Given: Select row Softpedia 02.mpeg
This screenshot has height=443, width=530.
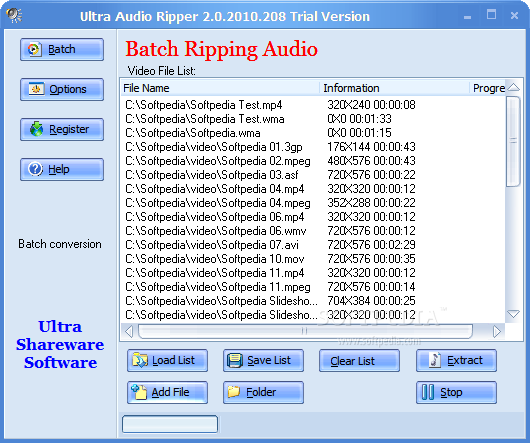Looking at the screenshot, I should click(313, 161).
